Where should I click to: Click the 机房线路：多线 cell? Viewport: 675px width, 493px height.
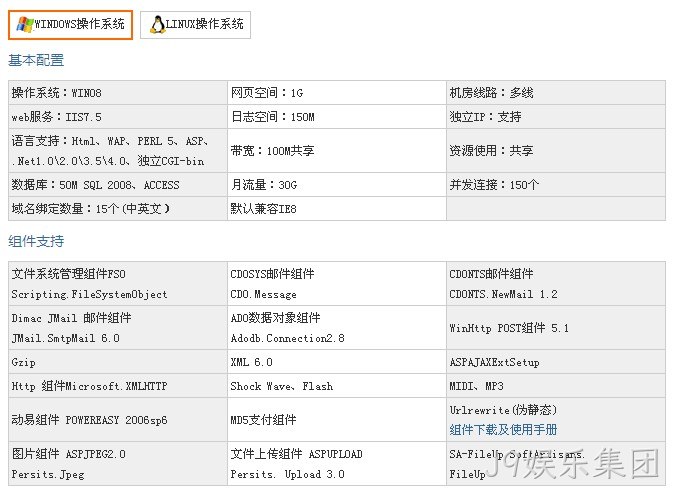(556, 93)
